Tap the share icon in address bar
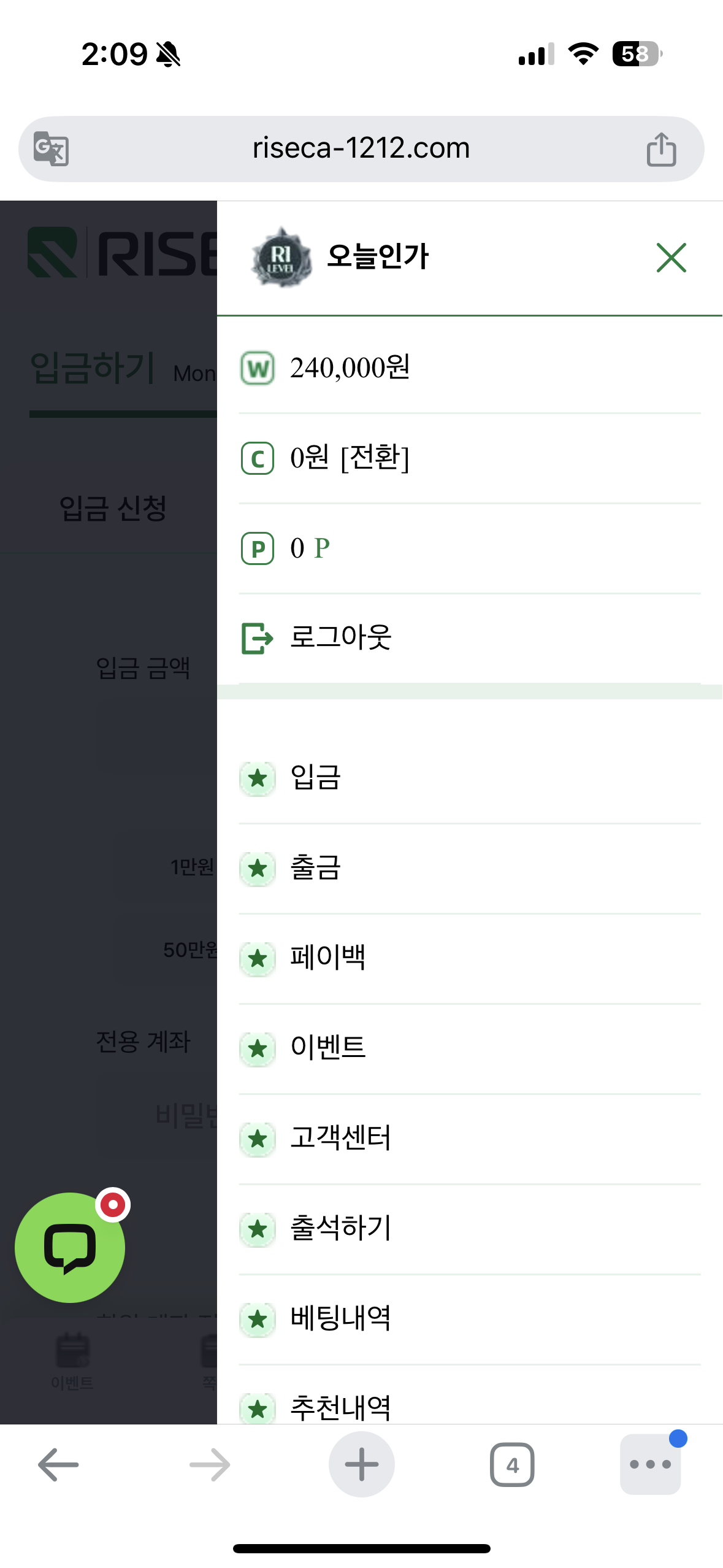The image size is (723, 1568). 661,149
